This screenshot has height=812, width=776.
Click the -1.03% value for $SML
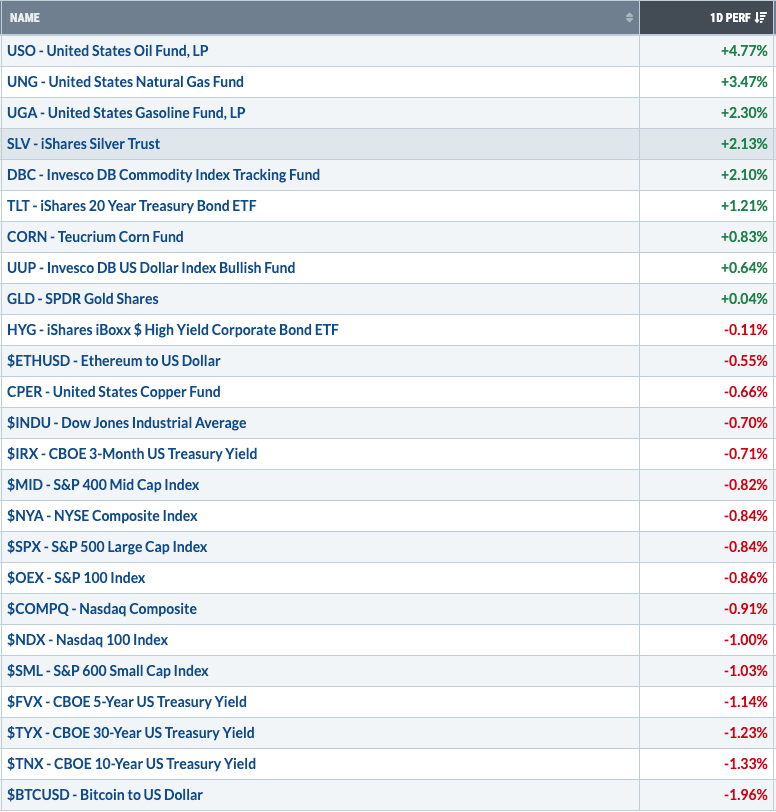(745, 671)
